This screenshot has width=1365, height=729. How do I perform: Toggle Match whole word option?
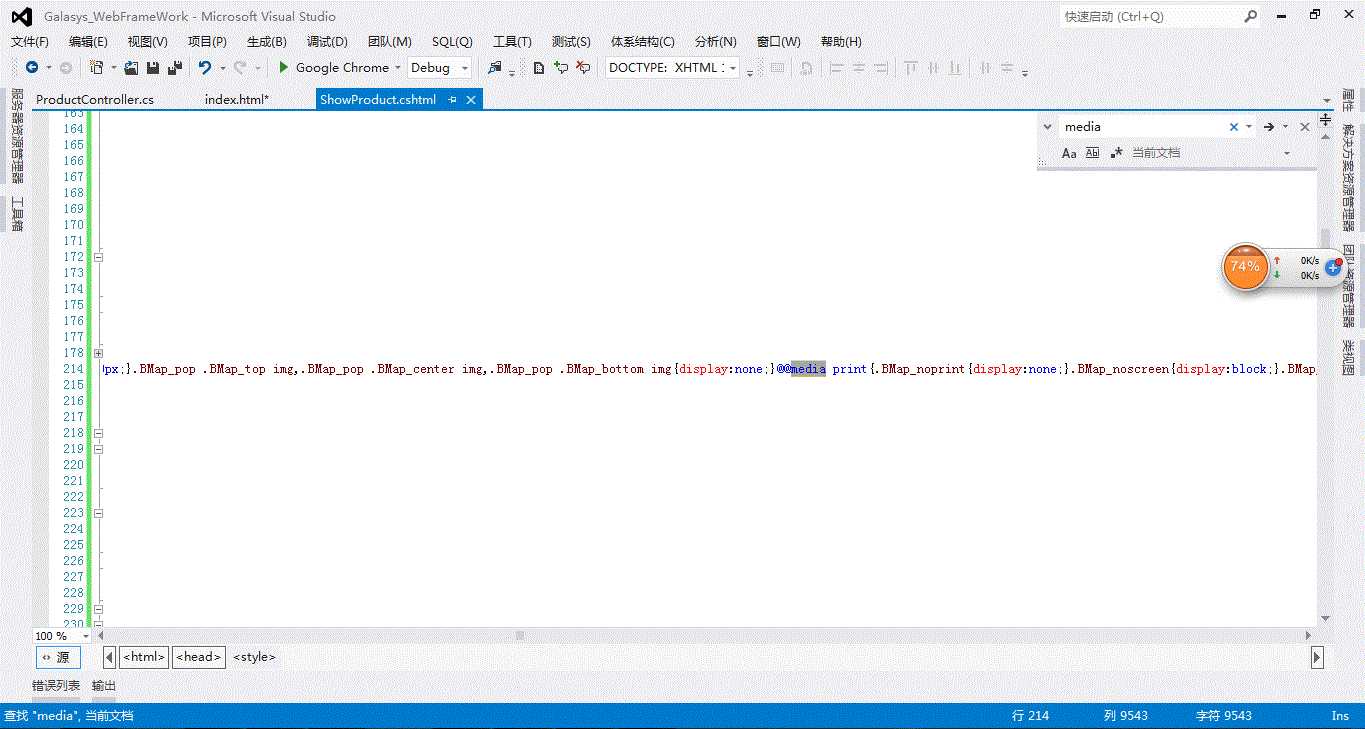point(1092,153)
